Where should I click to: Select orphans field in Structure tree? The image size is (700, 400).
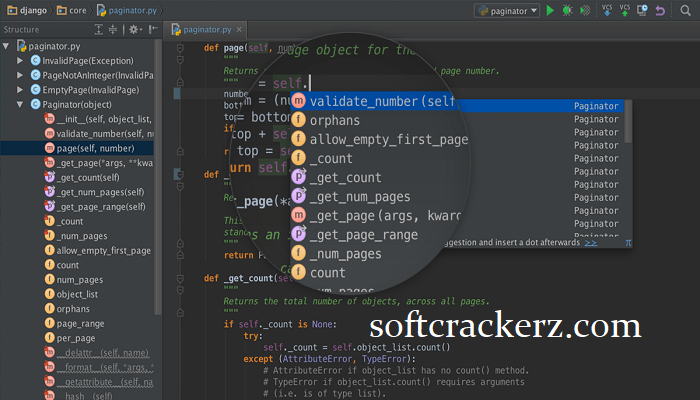coord(67,309)
